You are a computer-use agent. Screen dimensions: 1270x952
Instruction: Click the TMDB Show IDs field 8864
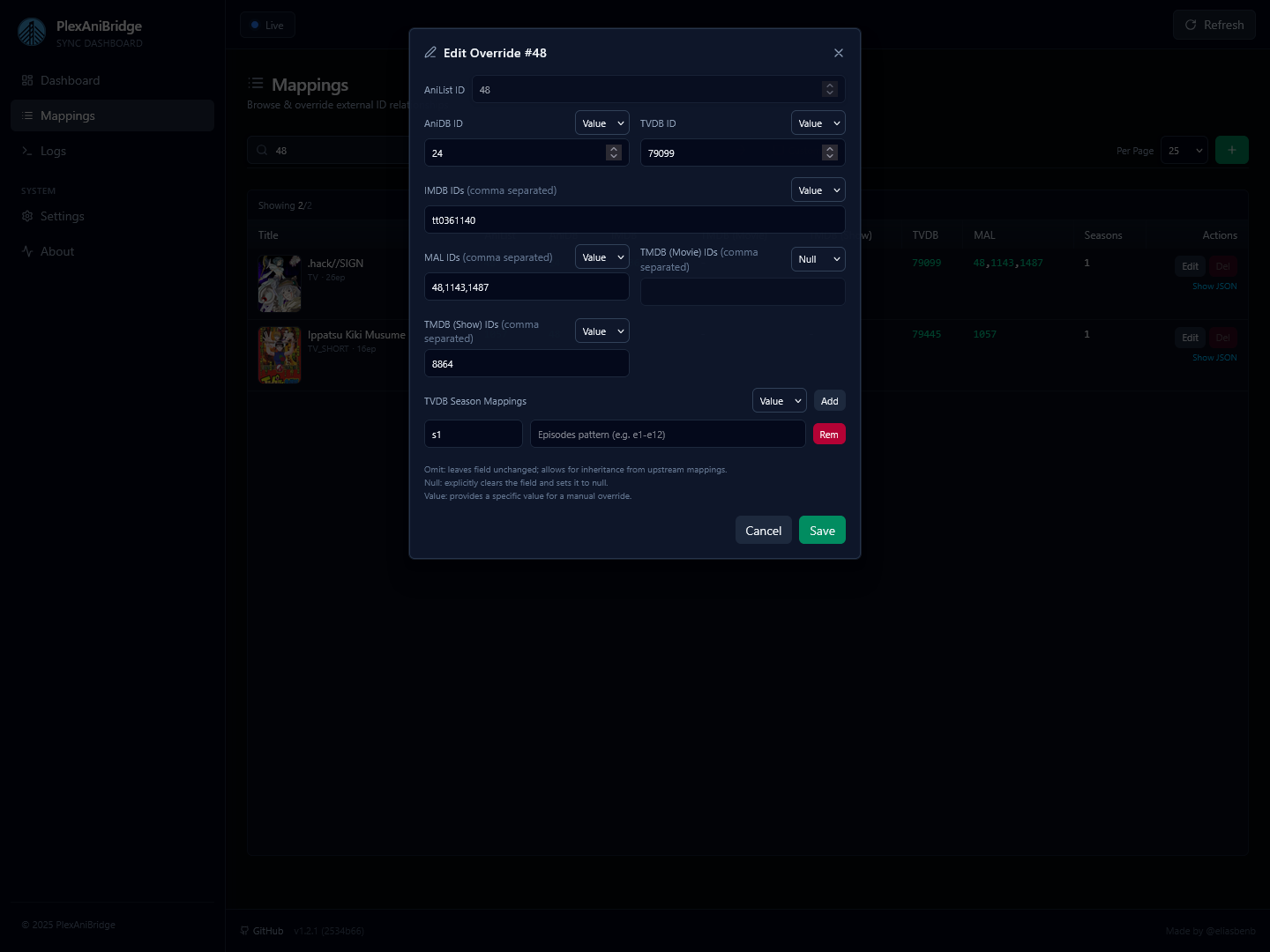(x=527, y=363)
